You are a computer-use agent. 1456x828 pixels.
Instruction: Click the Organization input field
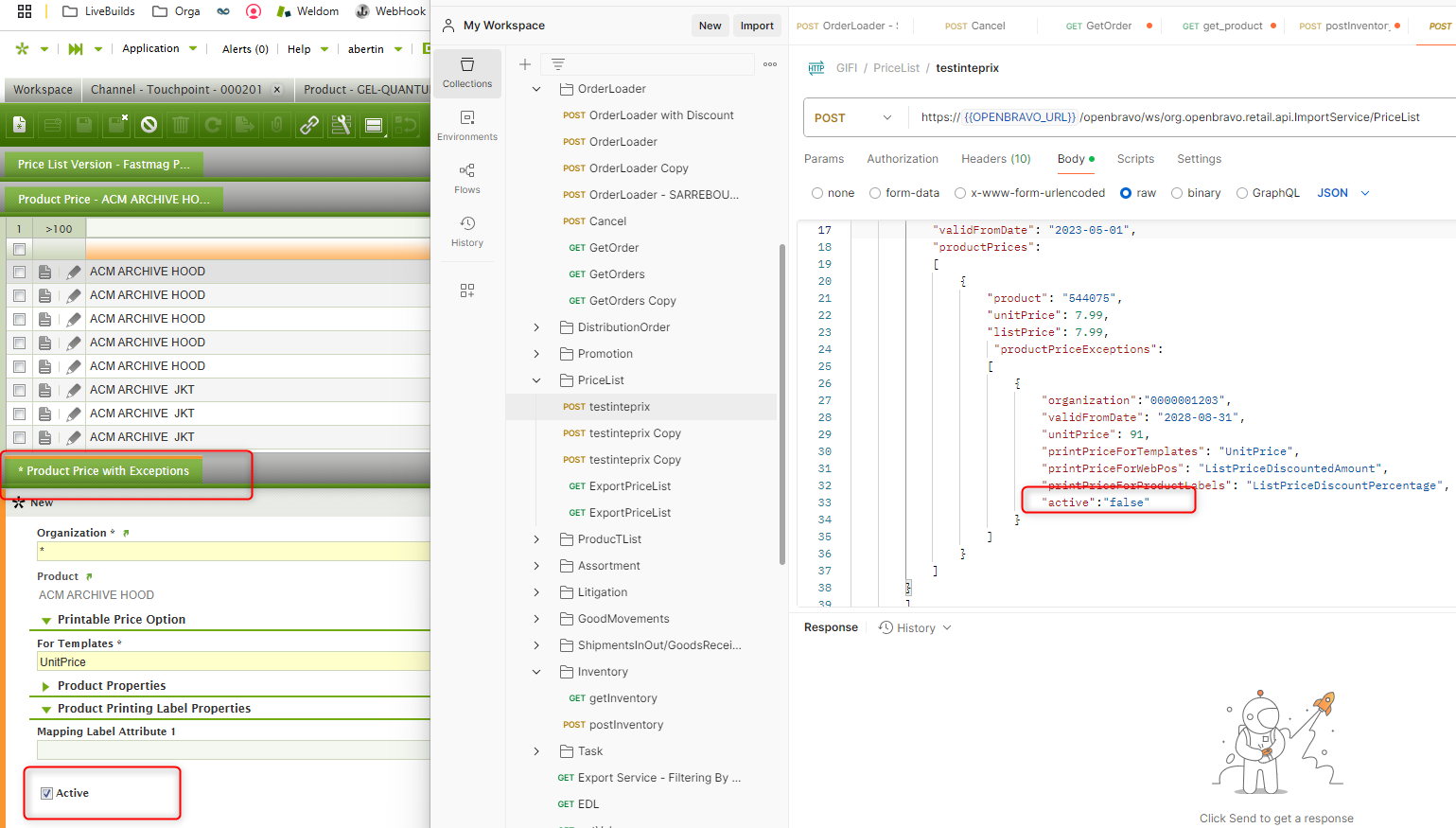[x=233, y=551]
